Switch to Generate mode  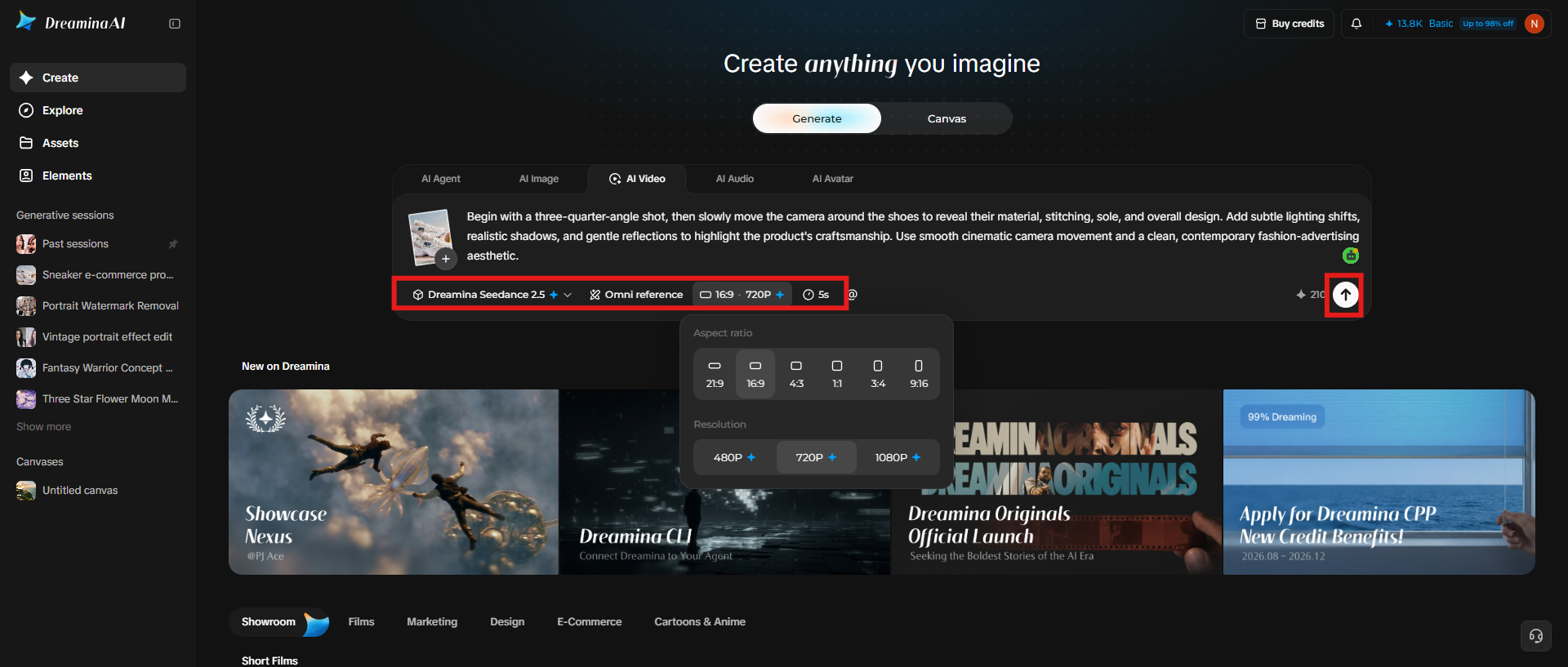point(817,118)
